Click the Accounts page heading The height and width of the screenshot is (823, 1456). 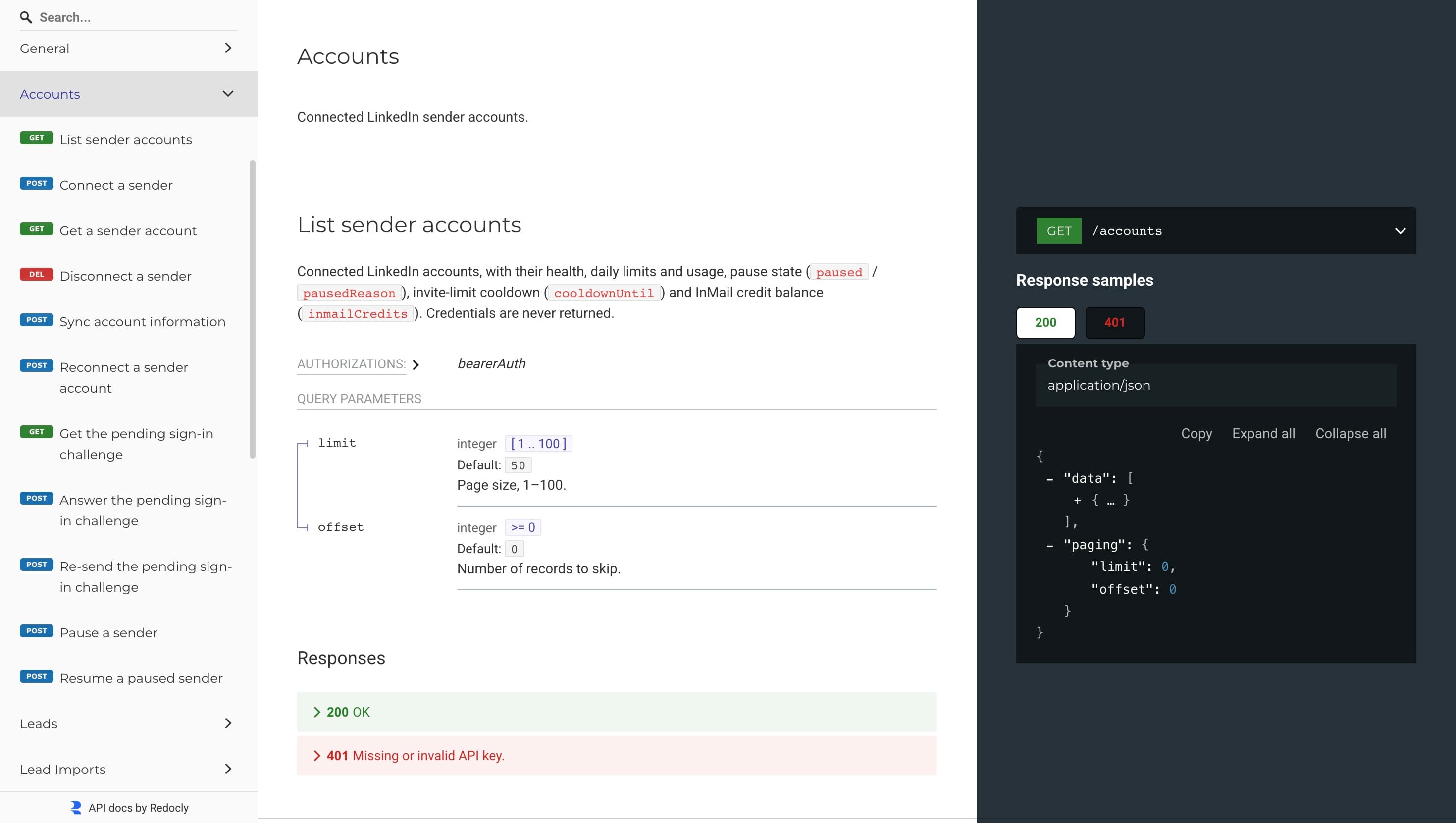tap(348, 56)
